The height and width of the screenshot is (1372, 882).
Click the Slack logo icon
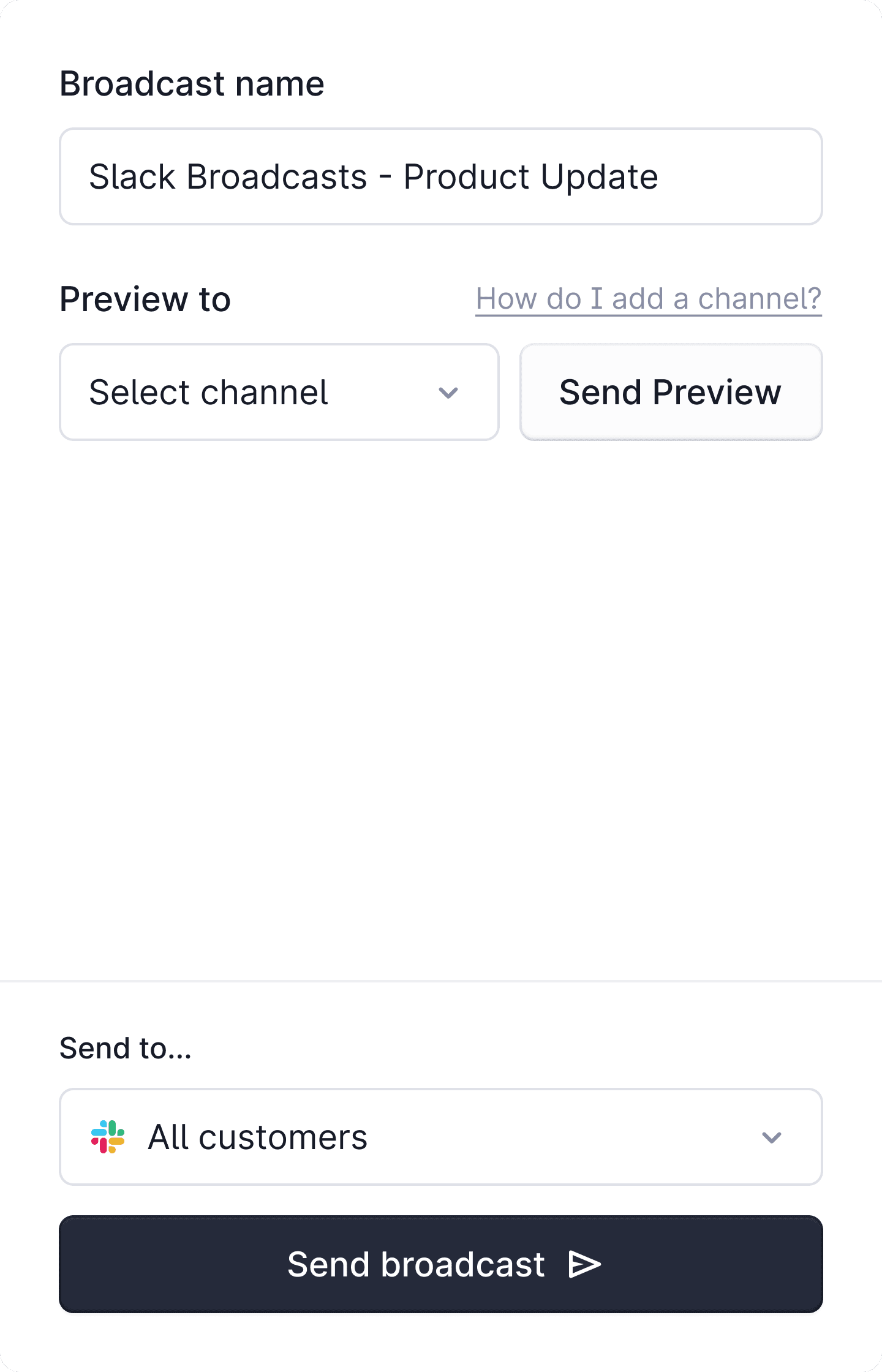[108, 1137]
